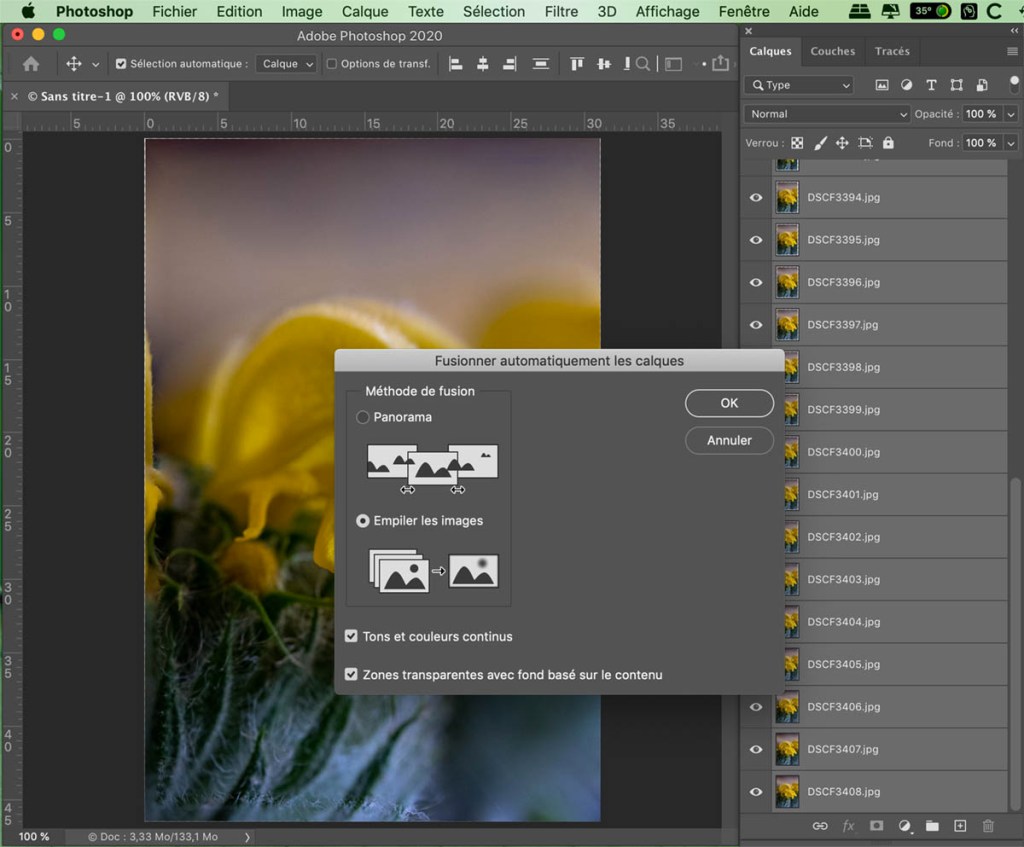Click the link layers chain icon

tap(820, 826)
